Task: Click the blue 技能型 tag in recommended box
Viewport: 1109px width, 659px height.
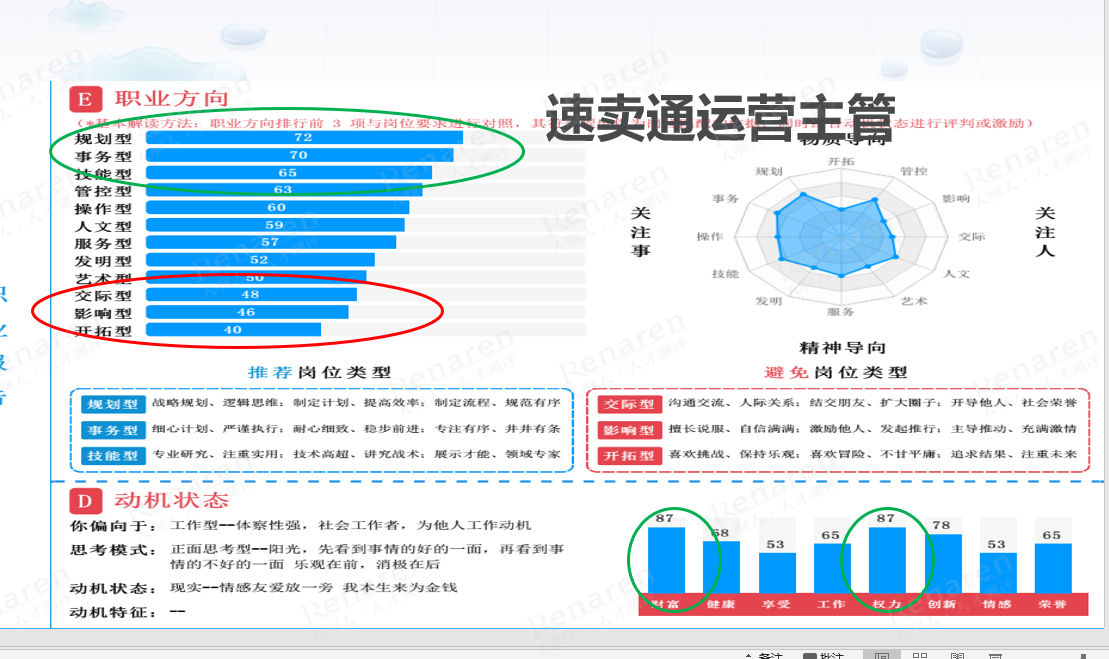Action: click(x=113, y=456)
